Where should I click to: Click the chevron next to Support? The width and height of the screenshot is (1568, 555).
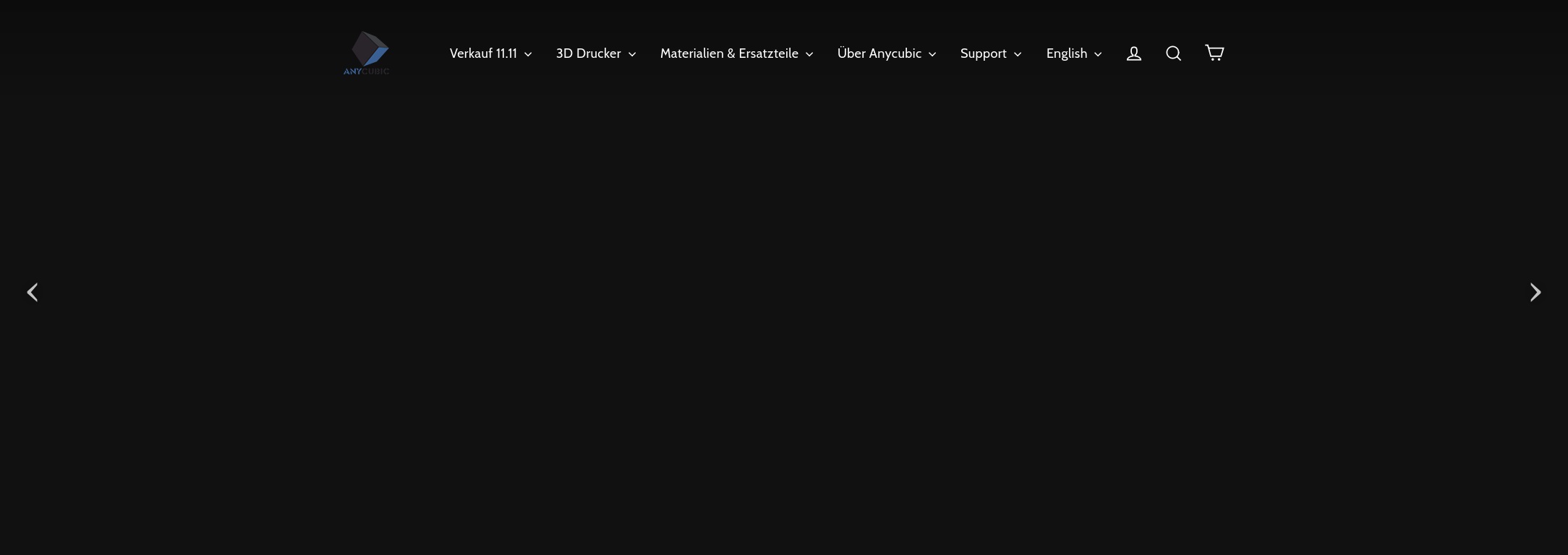[x=1018, y=54]
